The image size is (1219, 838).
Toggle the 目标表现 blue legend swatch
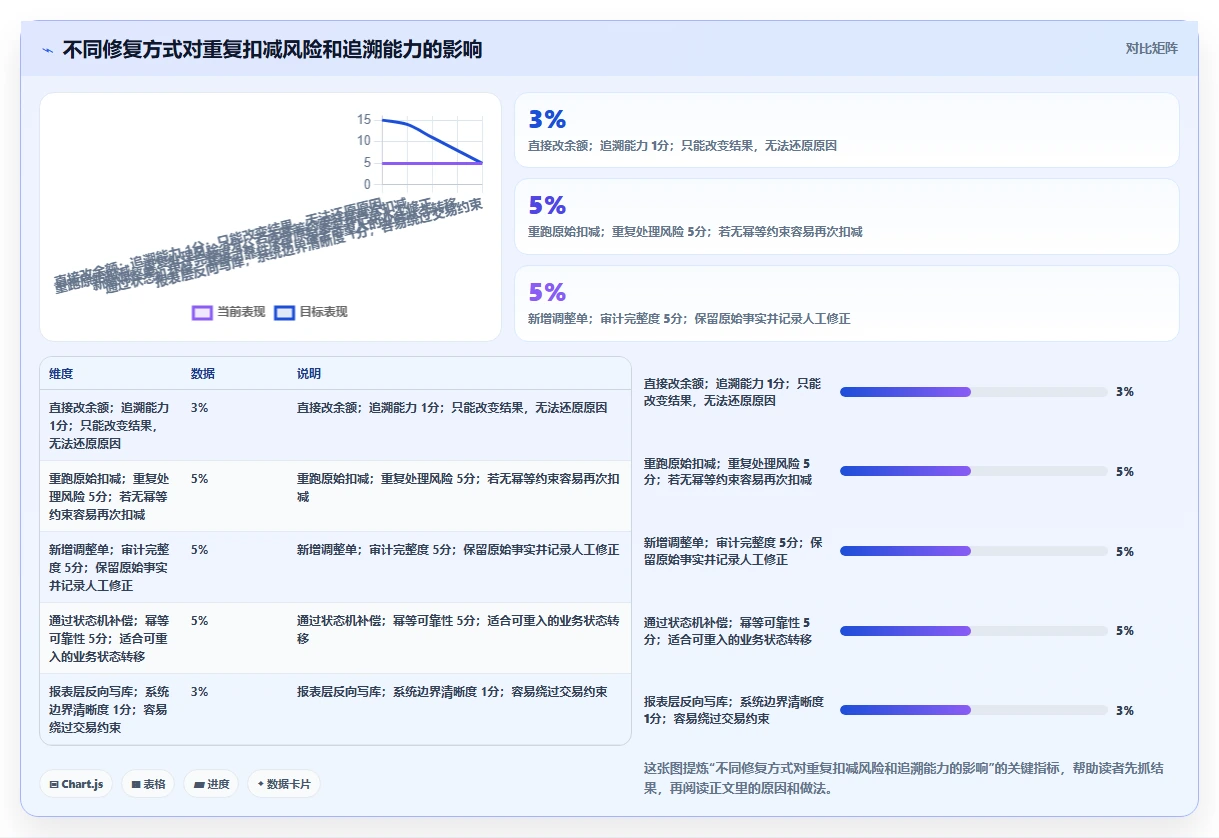tap(284, 312)
